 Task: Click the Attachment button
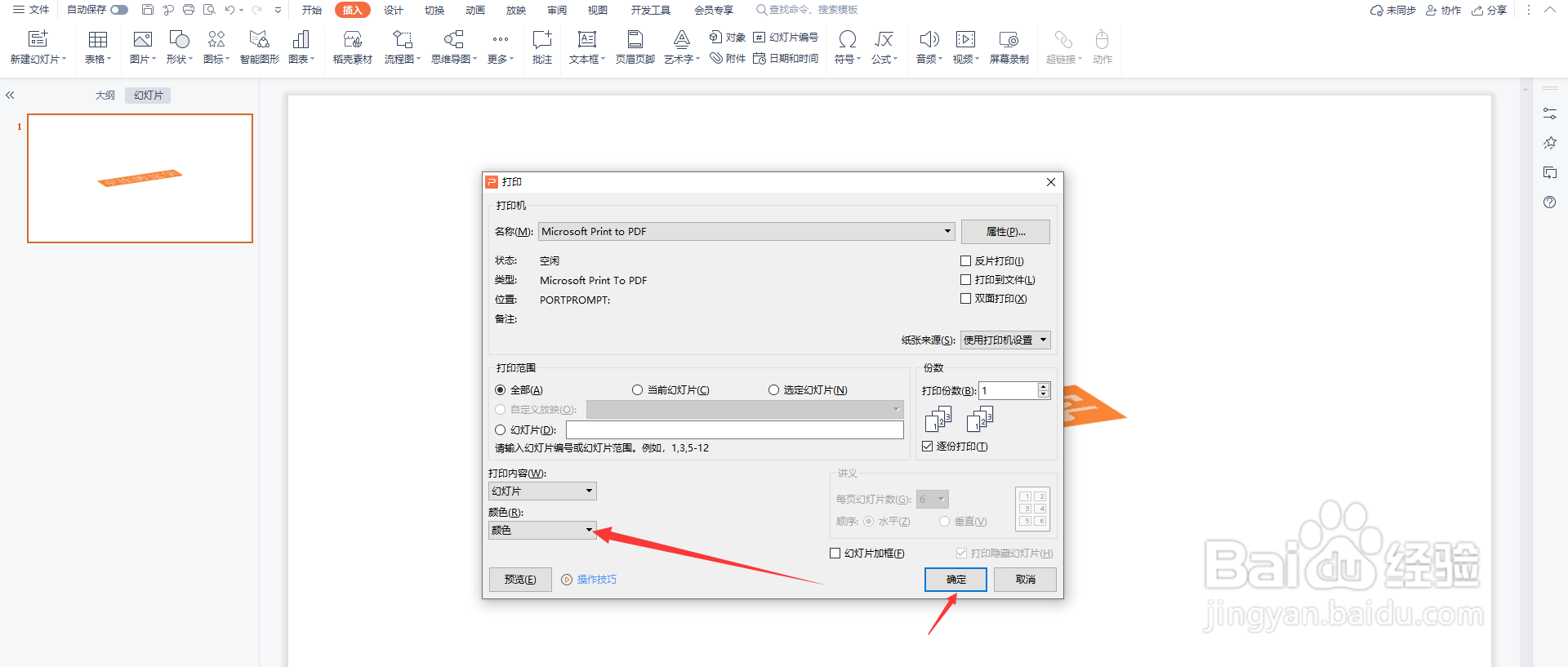[727, 59]
